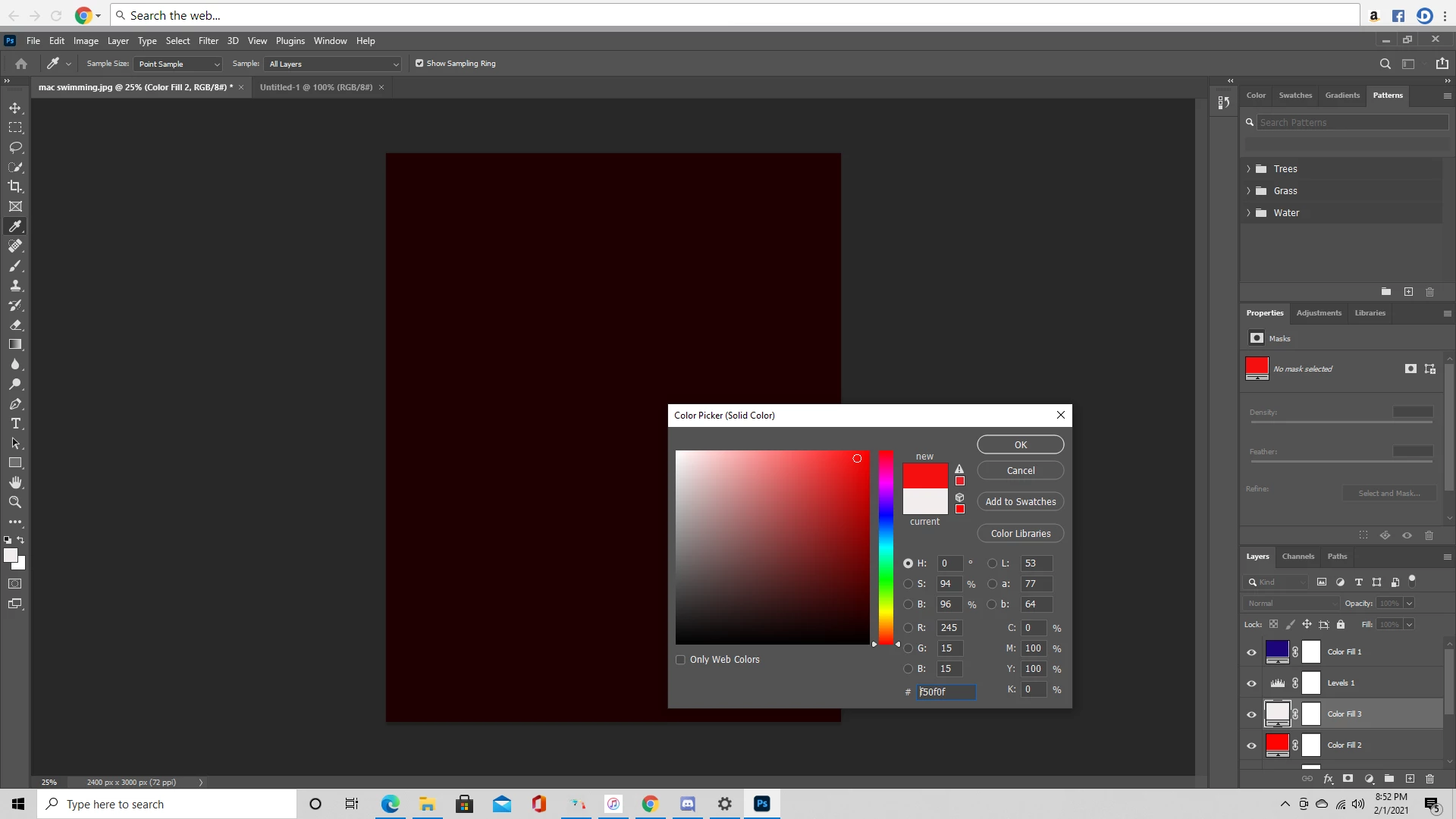Image resolution: width=1456 pixels, height=819 pixels.
Task: Select the Lasso tool
Action: pyautogui.click(x=15, y=147)
